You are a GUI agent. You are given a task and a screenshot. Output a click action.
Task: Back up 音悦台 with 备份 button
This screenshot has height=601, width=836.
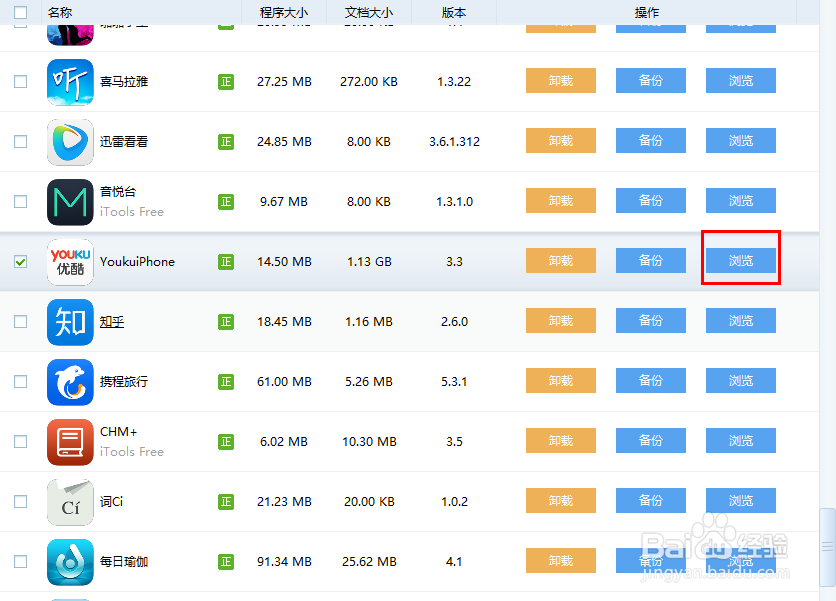[x=651, y=201]
